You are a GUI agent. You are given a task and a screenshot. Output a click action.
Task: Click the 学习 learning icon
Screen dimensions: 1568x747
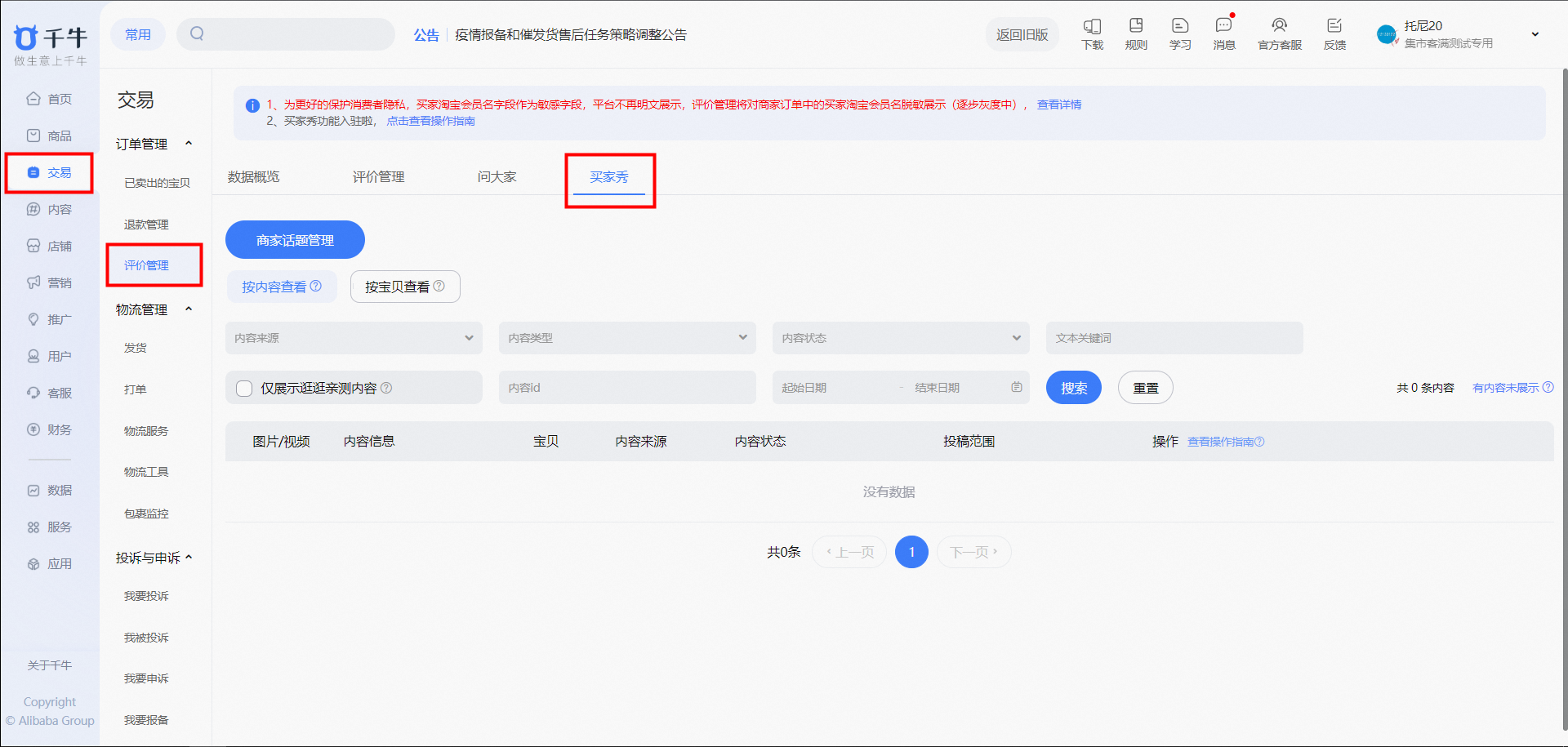pyautogui.click(x=1180, y=25)
